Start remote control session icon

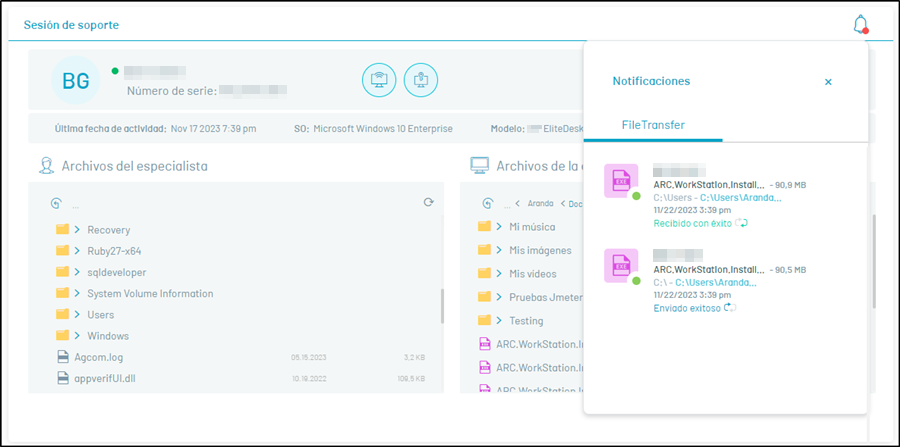click(x=379, y=80)
